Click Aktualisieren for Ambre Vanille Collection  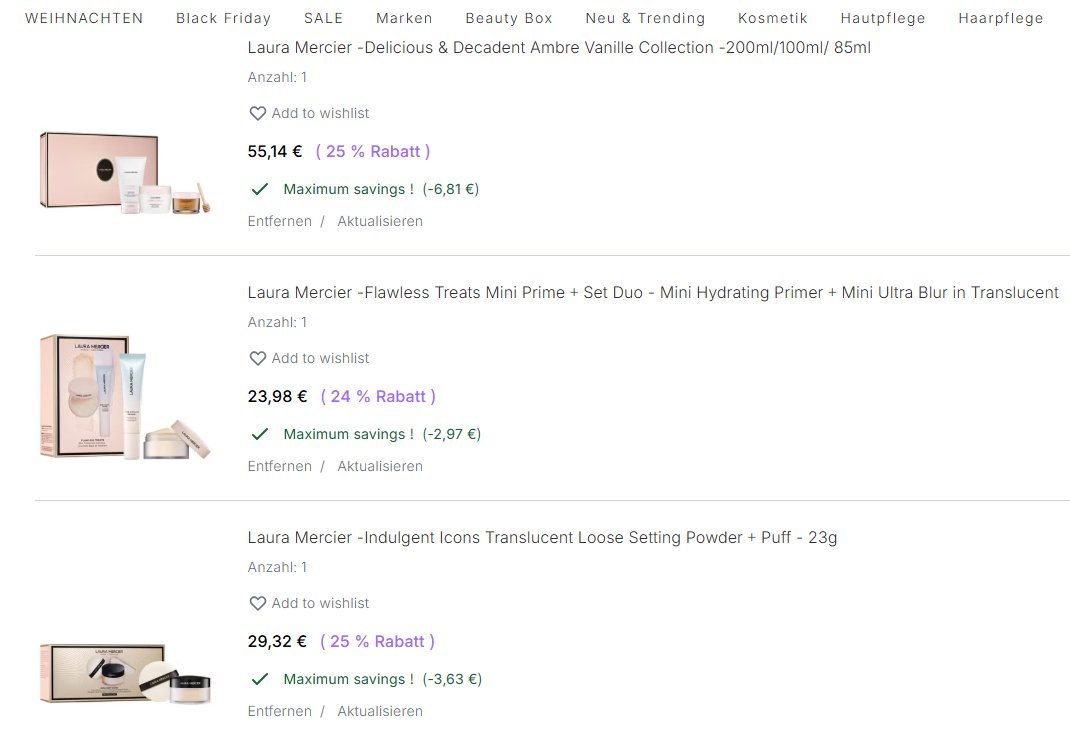(x=380, y=221)
